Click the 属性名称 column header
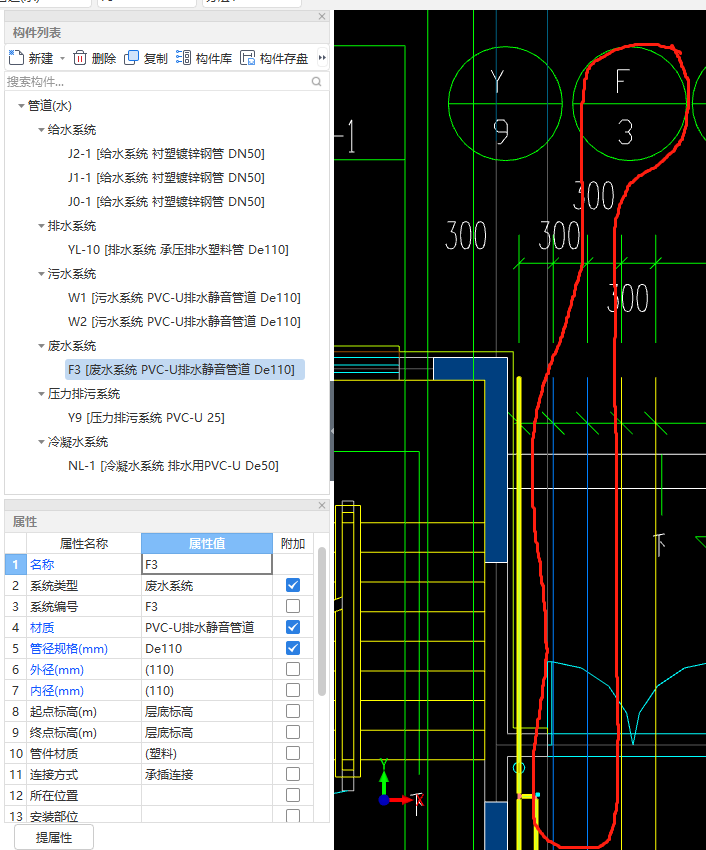 coord(84,543)
